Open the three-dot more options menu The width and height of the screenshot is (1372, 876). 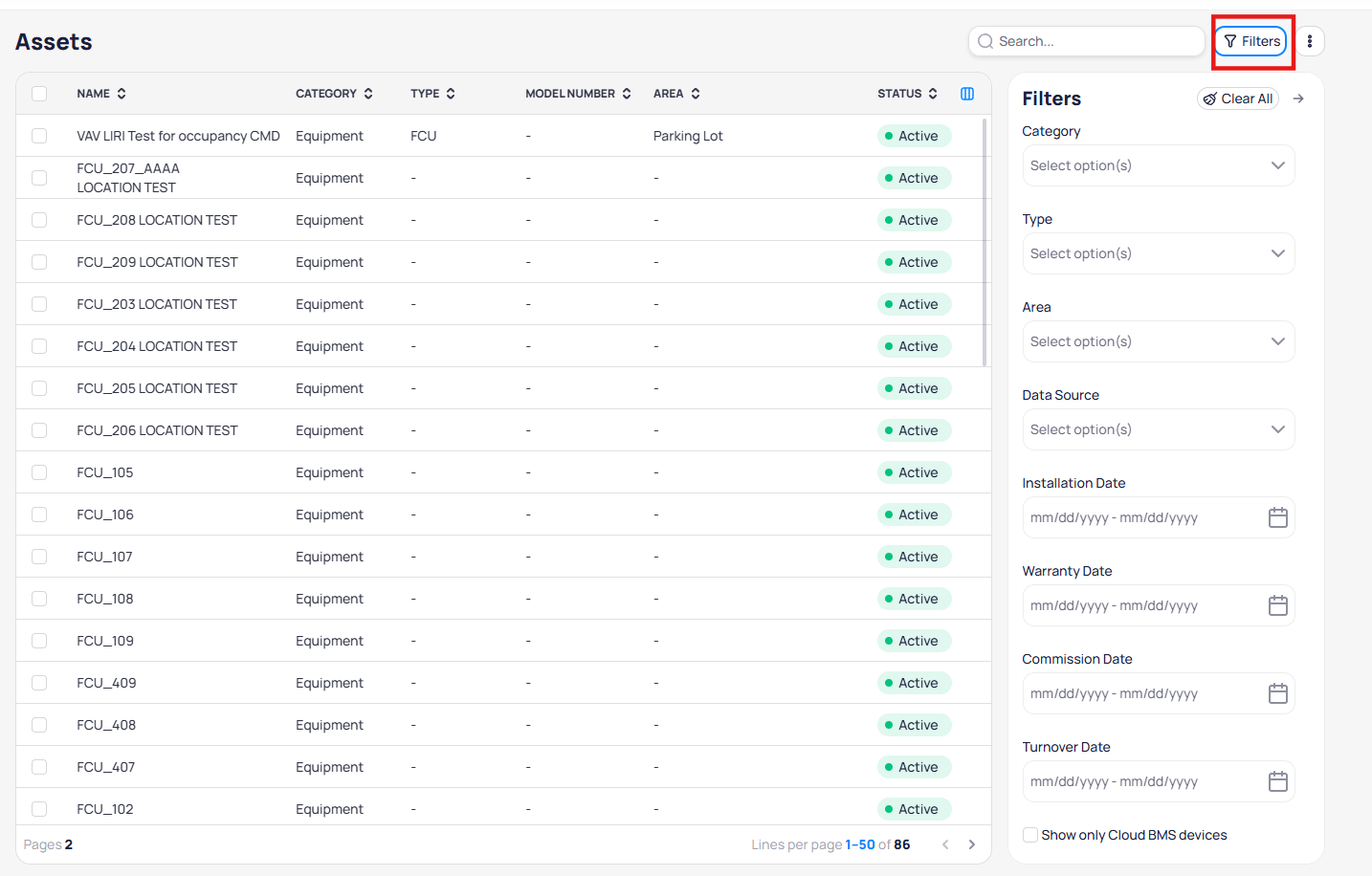click(1310, 41)
